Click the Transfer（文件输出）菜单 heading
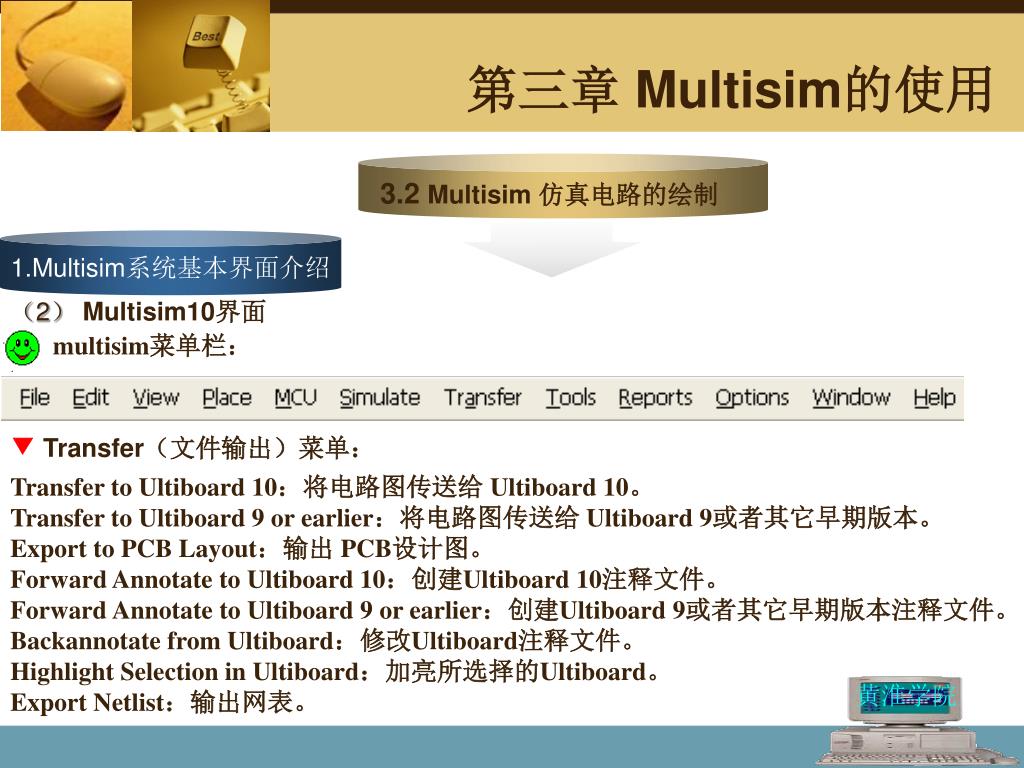The width and height of the screenshot is (1024, 768). [x=202, y=448]
